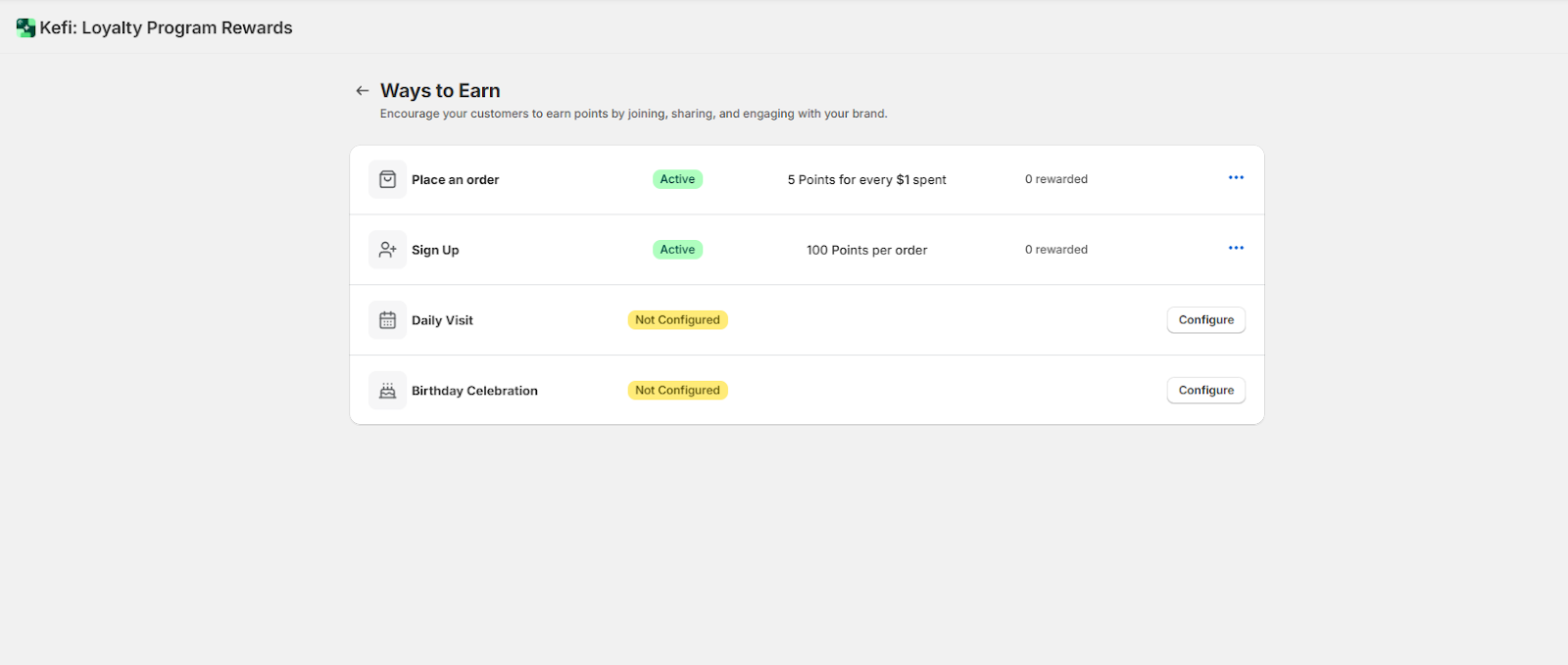Go back using the left arrow icon
The height and width of the screenshot is (665, 1568).
[x=363, y=90]
